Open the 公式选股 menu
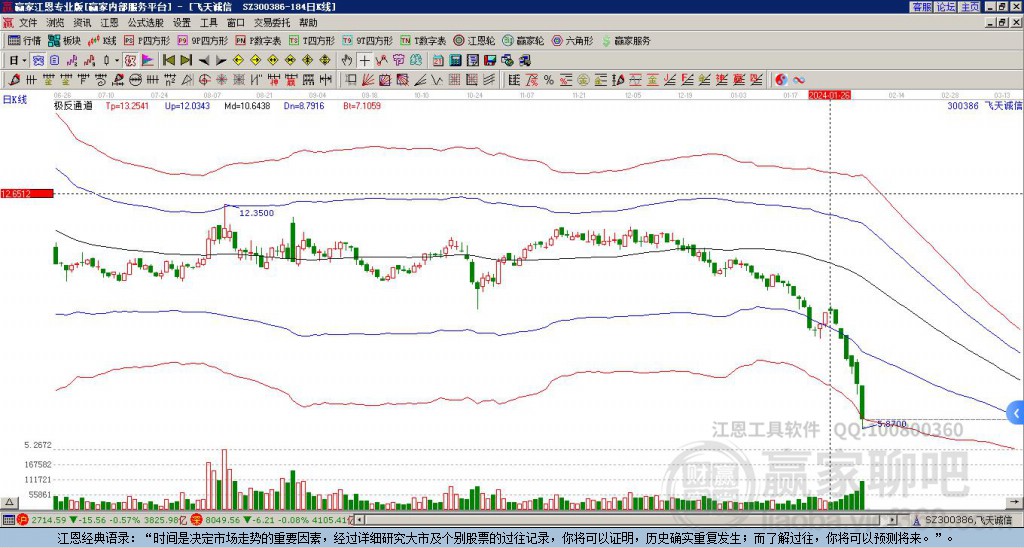The width and height of the screenshot is (1024, 548). [x=144, y=21]
